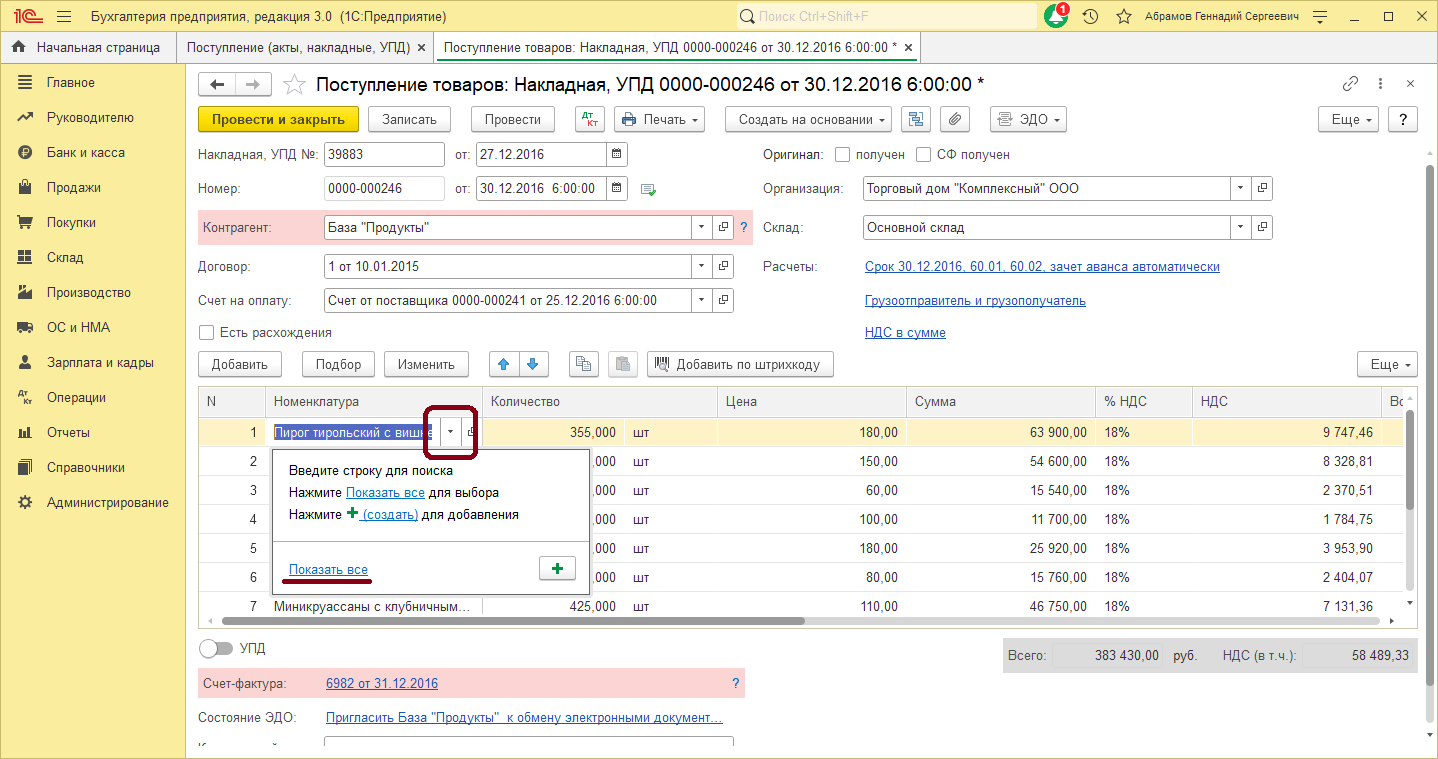
Task: Expand the Контрагент dropdown list
Action: [x=701, y=227]
